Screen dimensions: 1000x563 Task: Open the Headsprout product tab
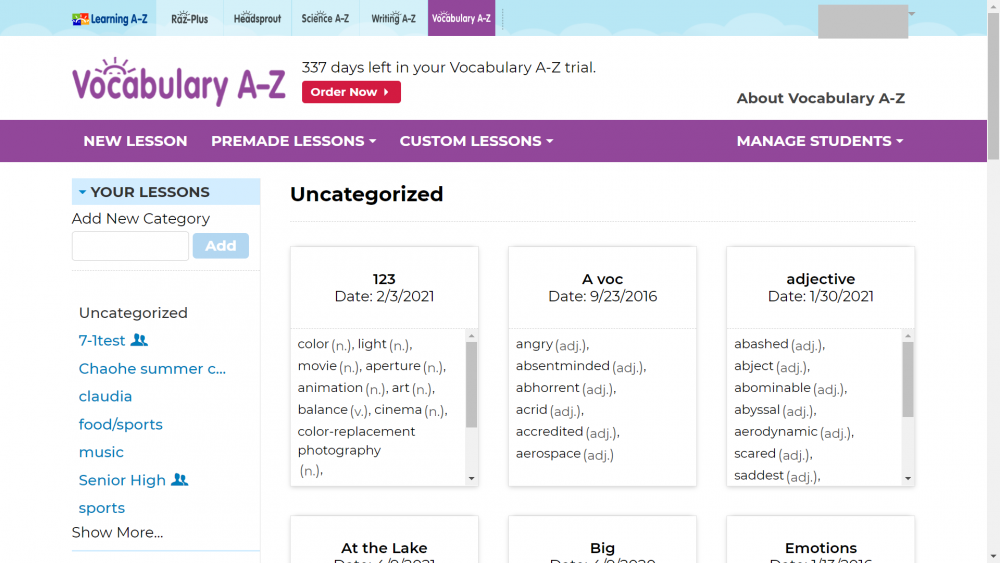coord(257,18)
